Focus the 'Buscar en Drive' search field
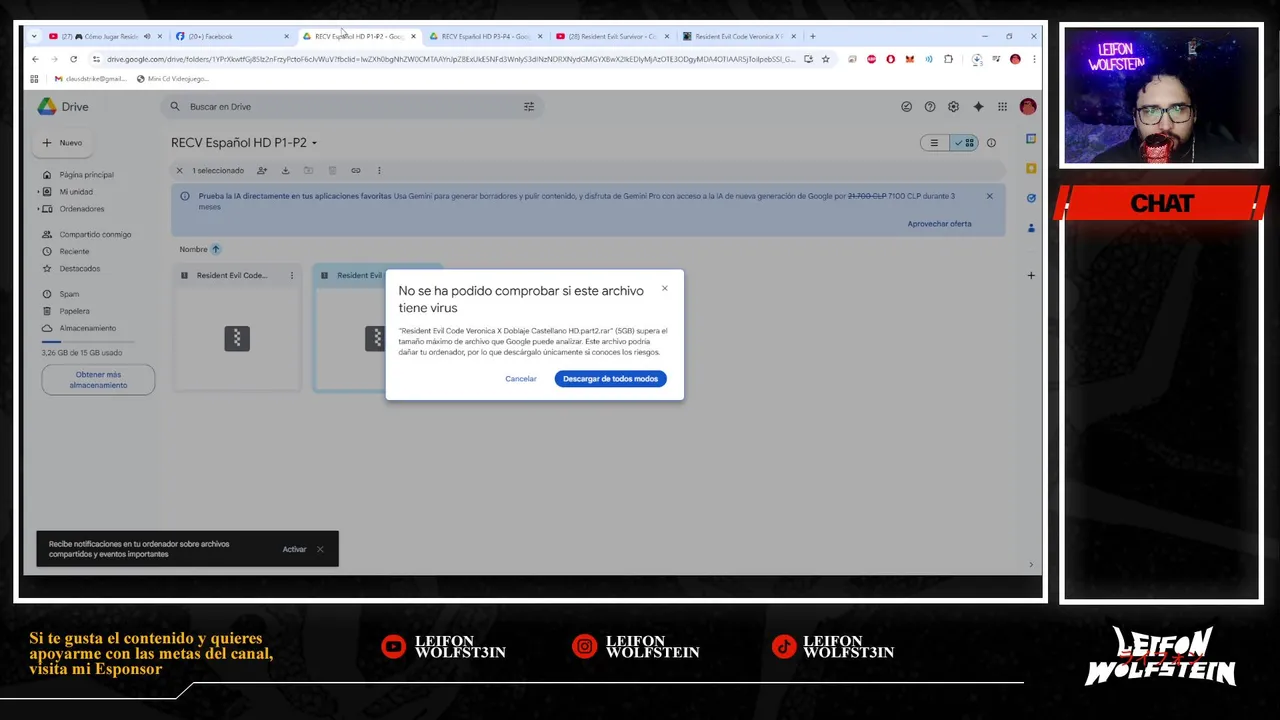The width and height of the screenshot is (1280, 720). click(x=350, y=107)
